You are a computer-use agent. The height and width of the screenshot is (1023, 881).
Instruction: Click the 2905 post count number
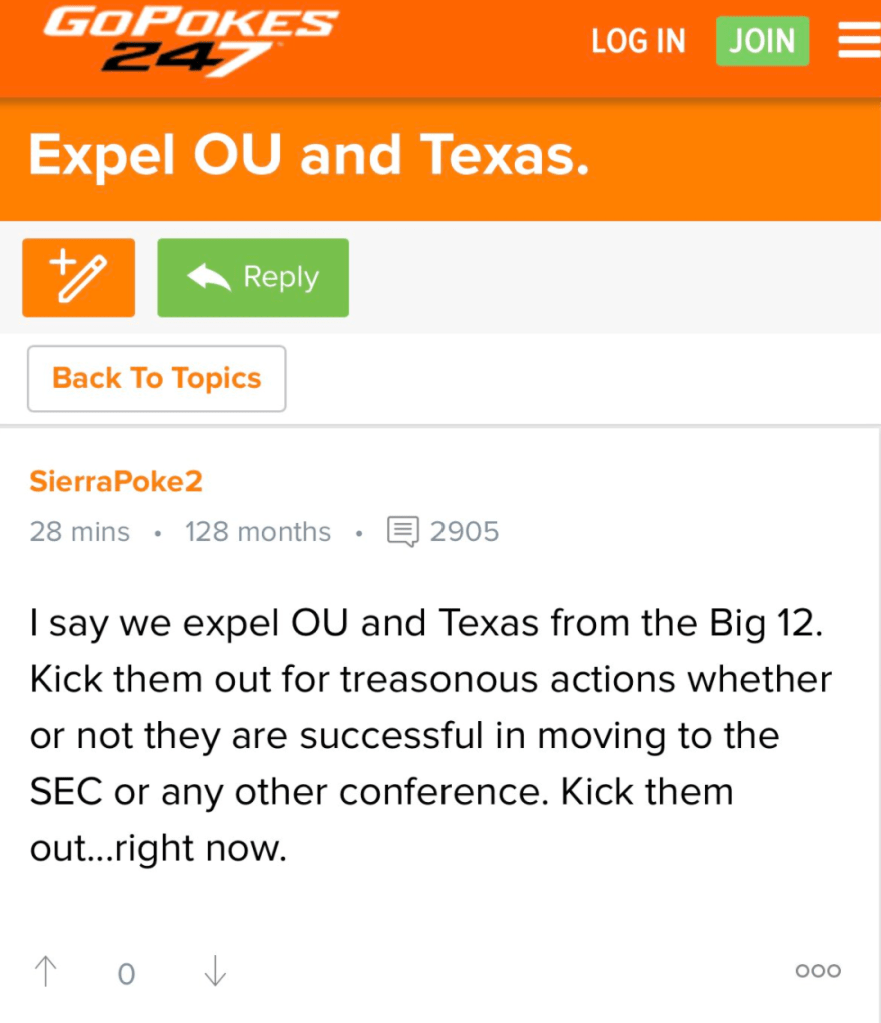(x=464, y=531)
